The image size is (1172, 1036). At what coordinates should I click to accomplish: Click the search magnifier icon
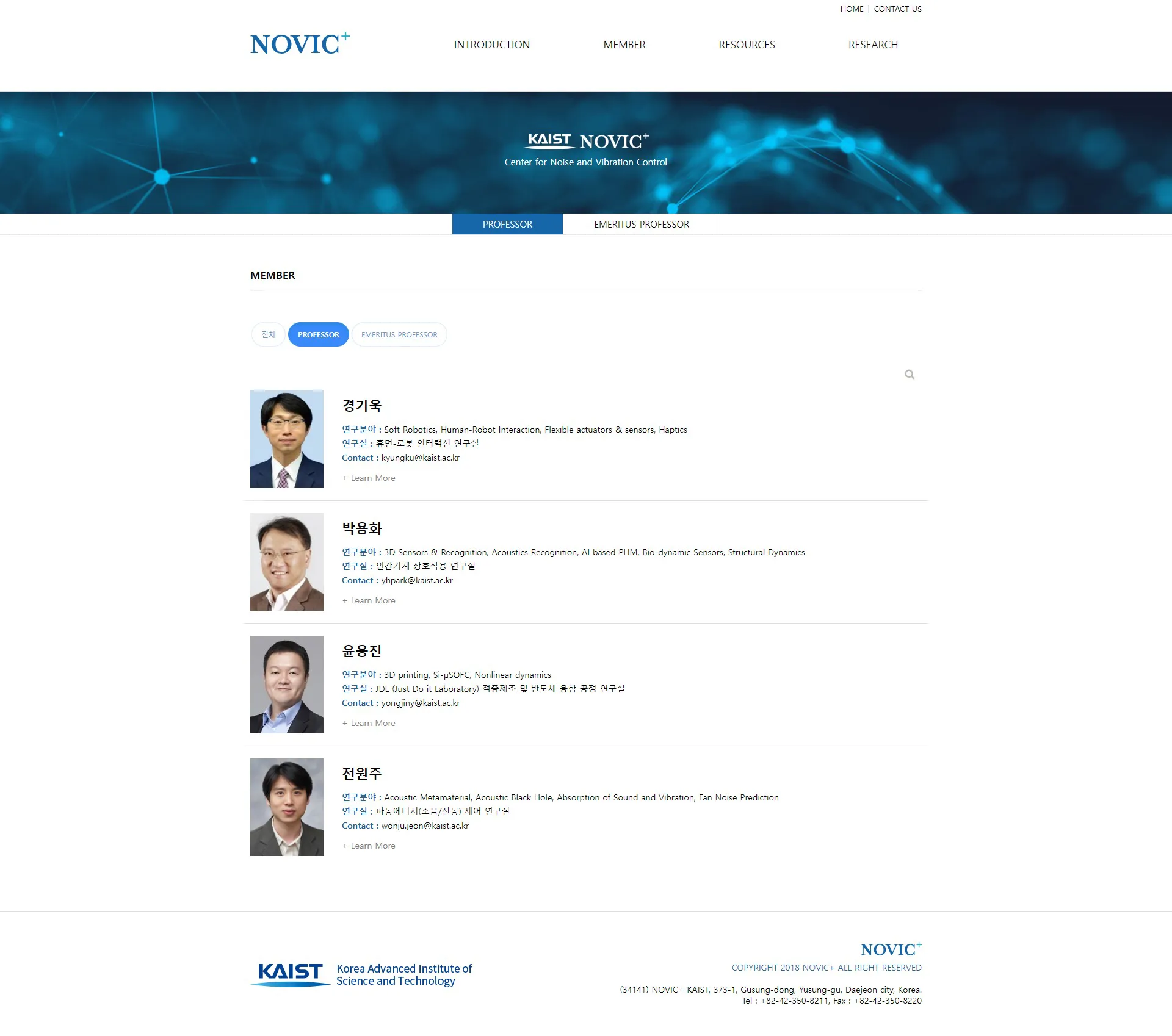(910, 375)
